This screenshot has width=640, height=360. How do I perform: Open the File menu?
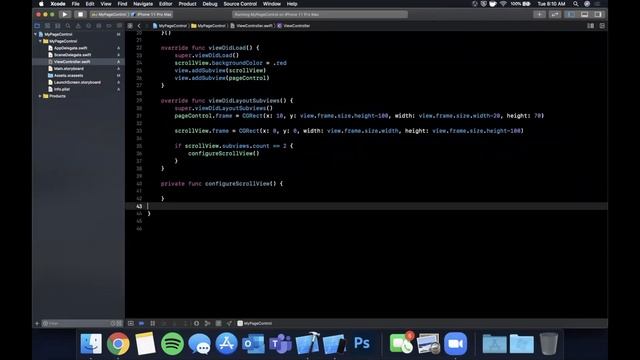pos(76,4)
